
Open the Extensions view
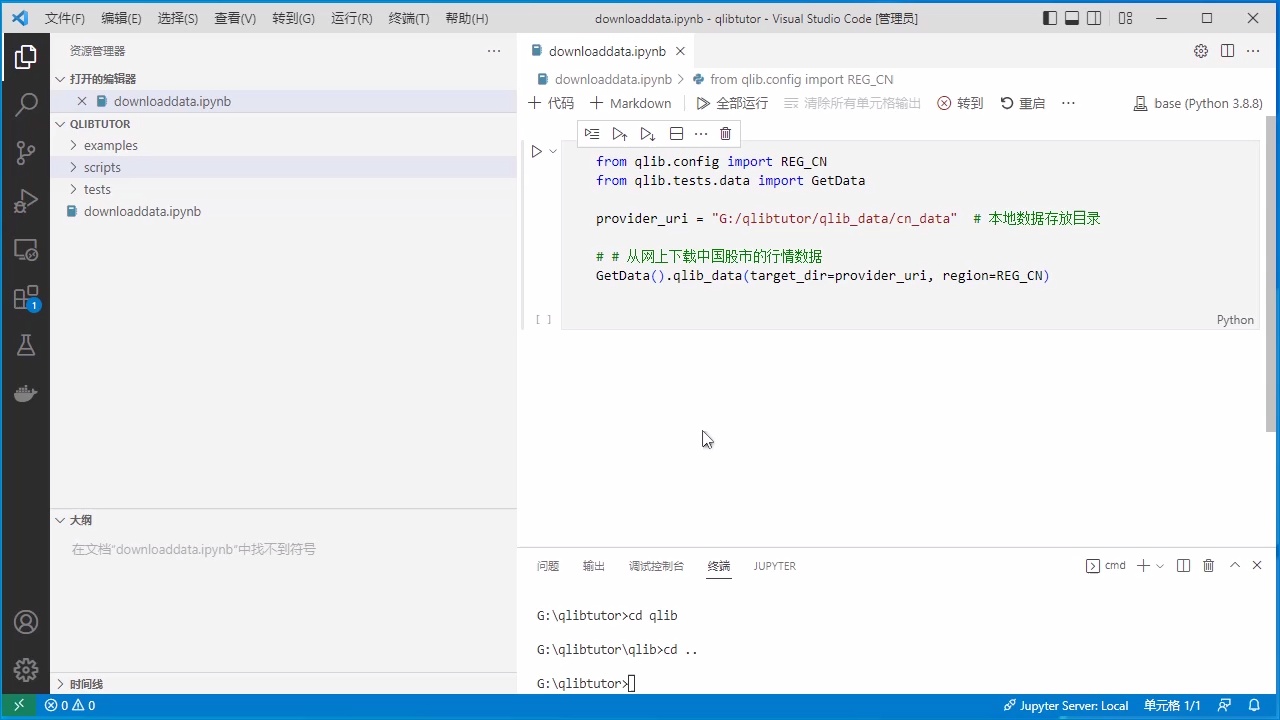tap(26, 298)
